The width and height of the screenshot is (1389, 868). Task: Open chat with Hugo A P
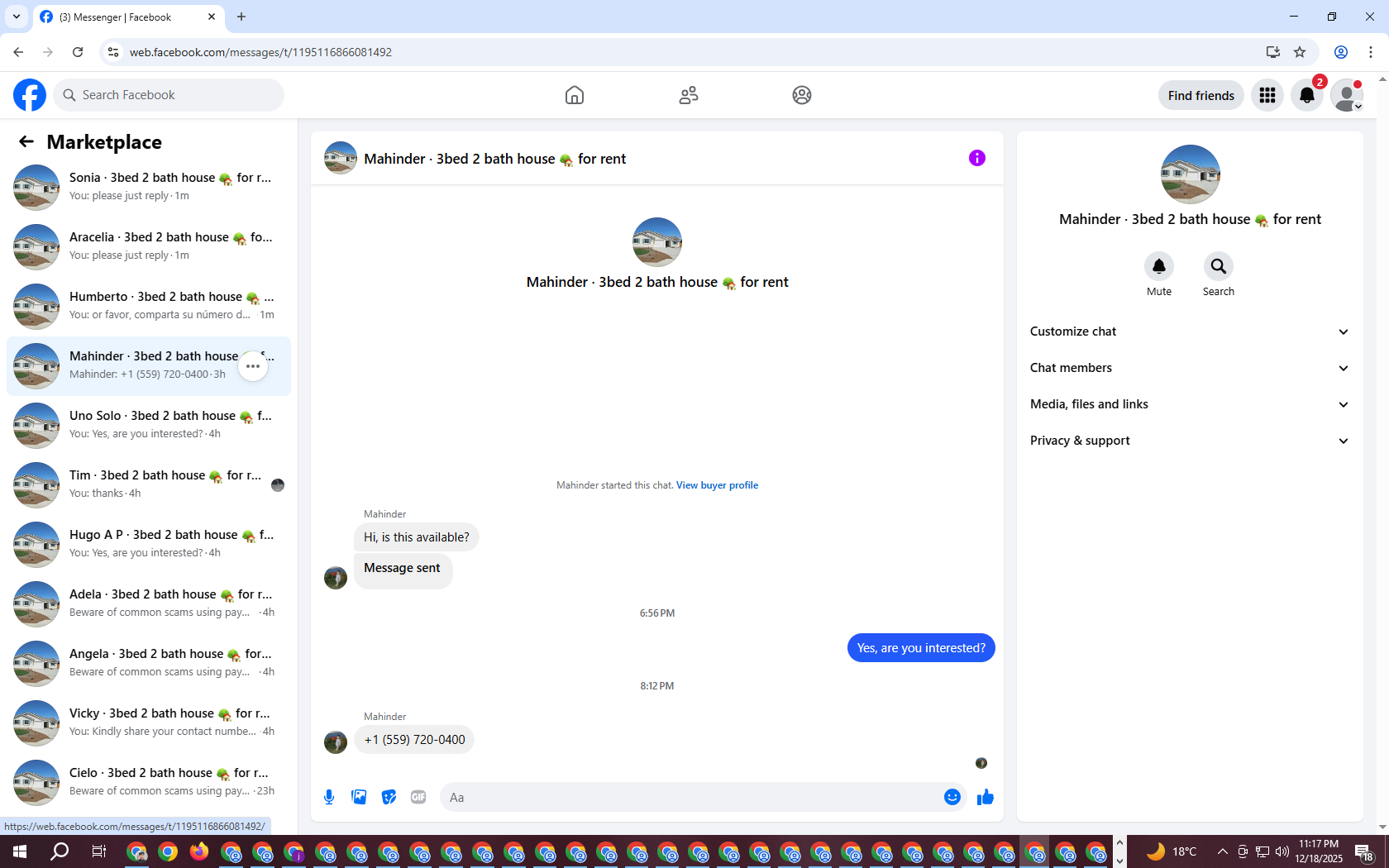point(149,544)
